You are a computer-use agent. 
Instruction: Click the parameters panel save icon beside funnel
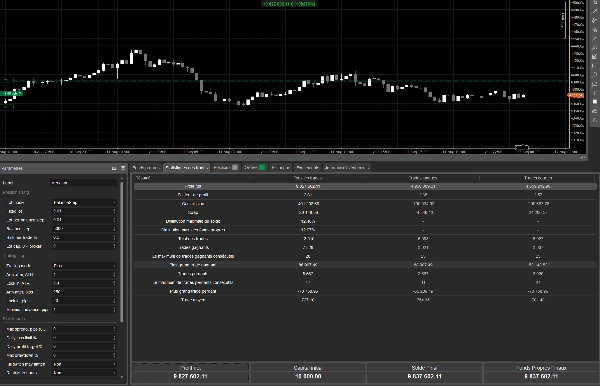[x=114, y=168]
